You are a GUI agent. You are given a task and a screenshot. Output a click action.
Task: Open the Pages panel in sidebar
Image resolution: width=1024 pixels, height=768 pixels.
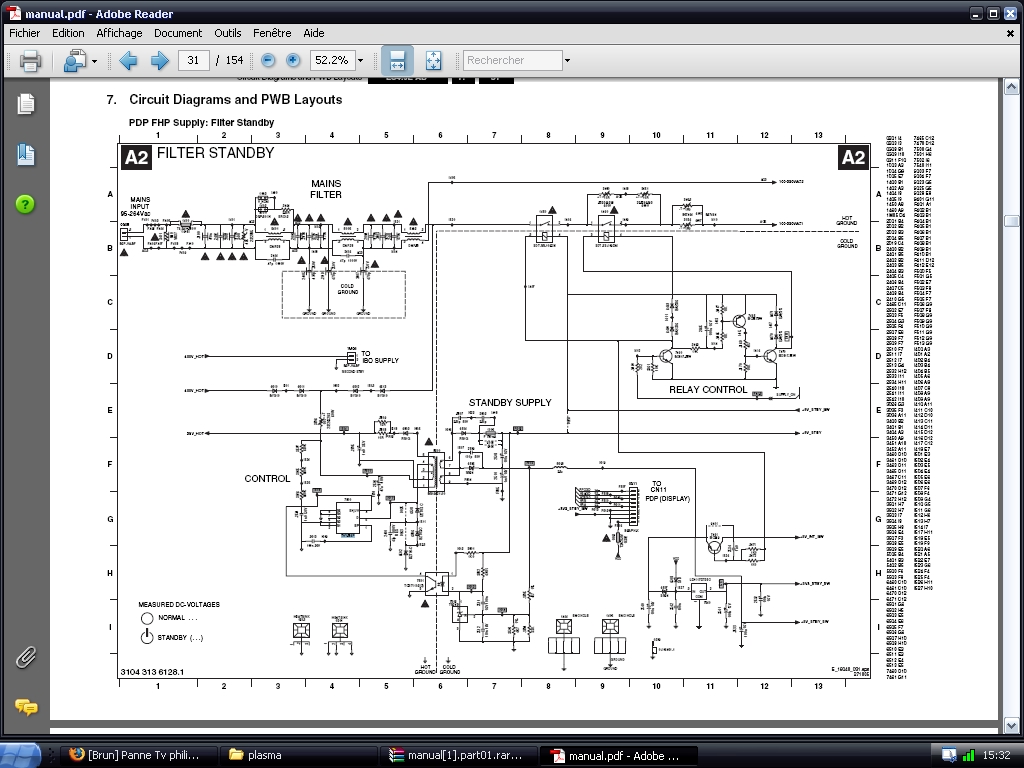[x=26, y=104]
